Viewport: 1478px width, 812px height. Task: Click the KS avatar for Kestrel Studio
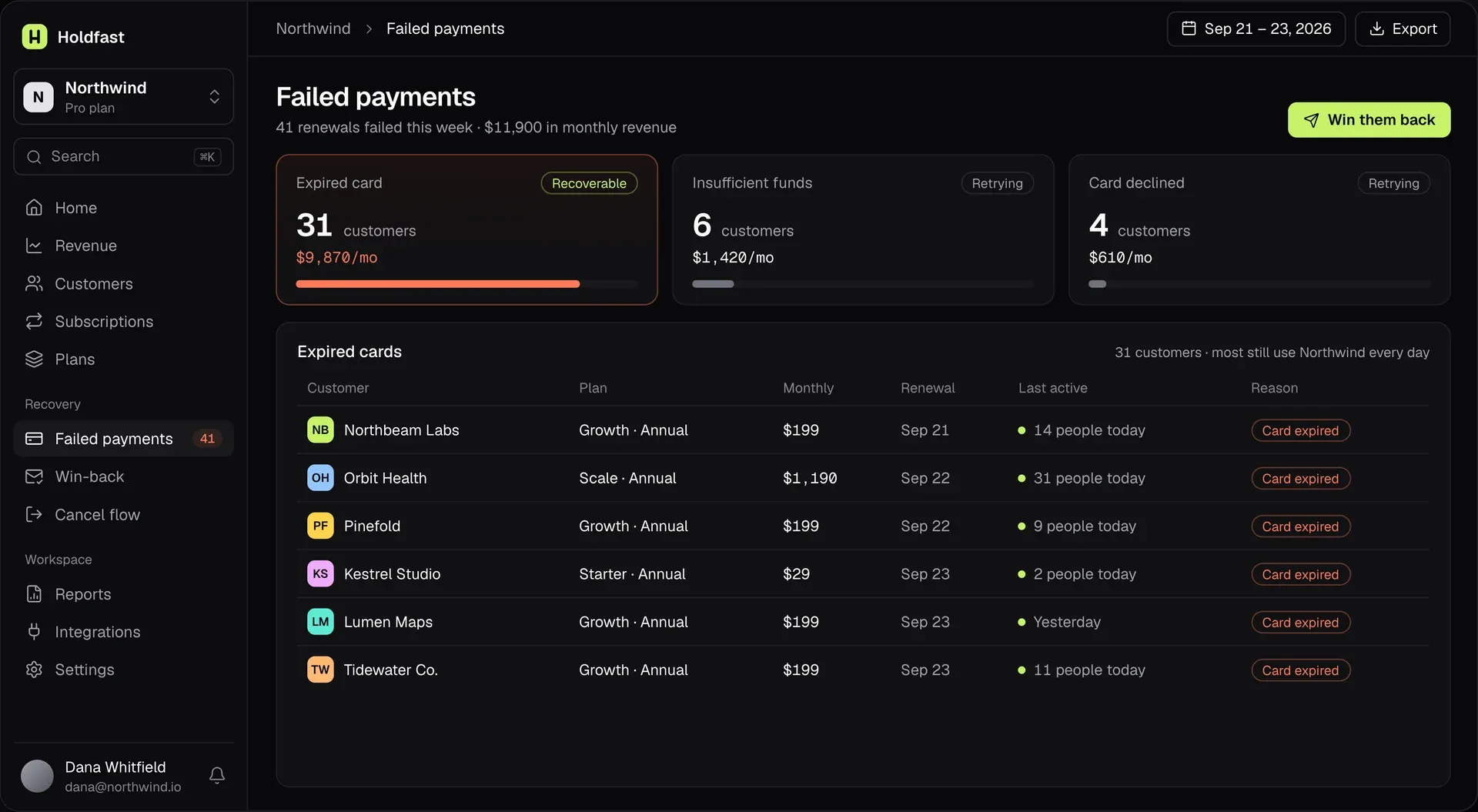pyautogui.click(x=320, y=574)
